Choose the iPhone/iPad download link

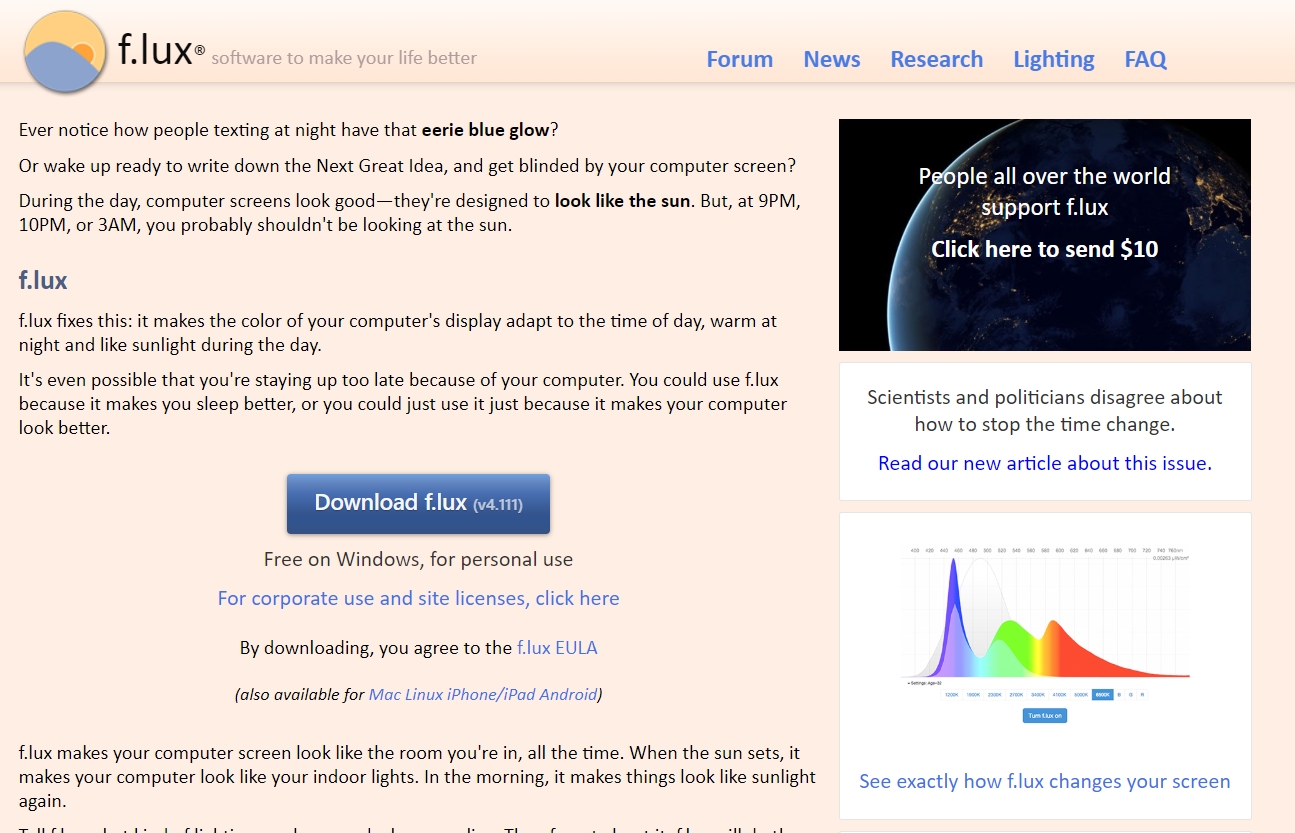(x=490, y=694)
